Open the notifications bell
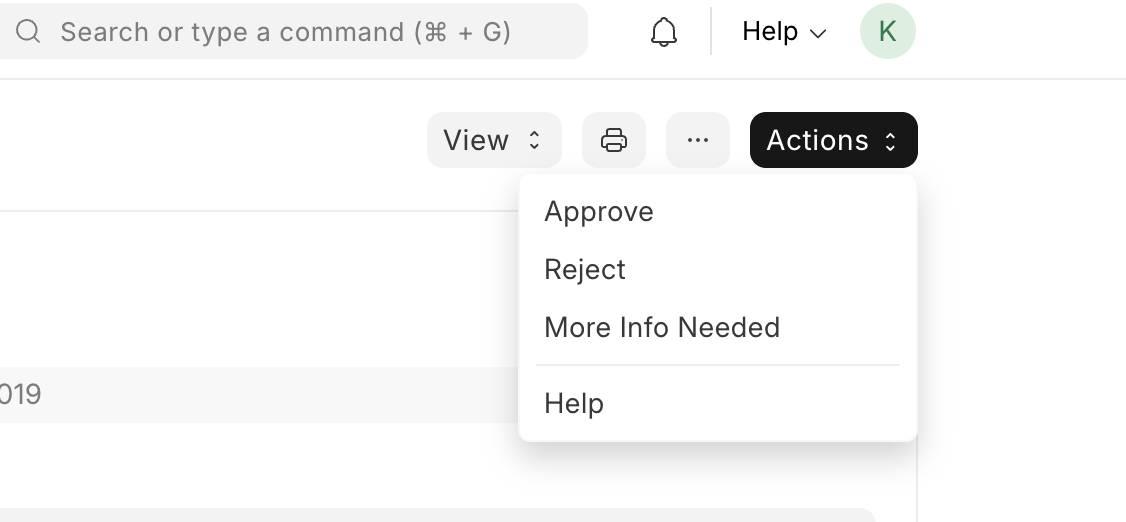The width and height of the screenshot is (1126, 522). 664,32
